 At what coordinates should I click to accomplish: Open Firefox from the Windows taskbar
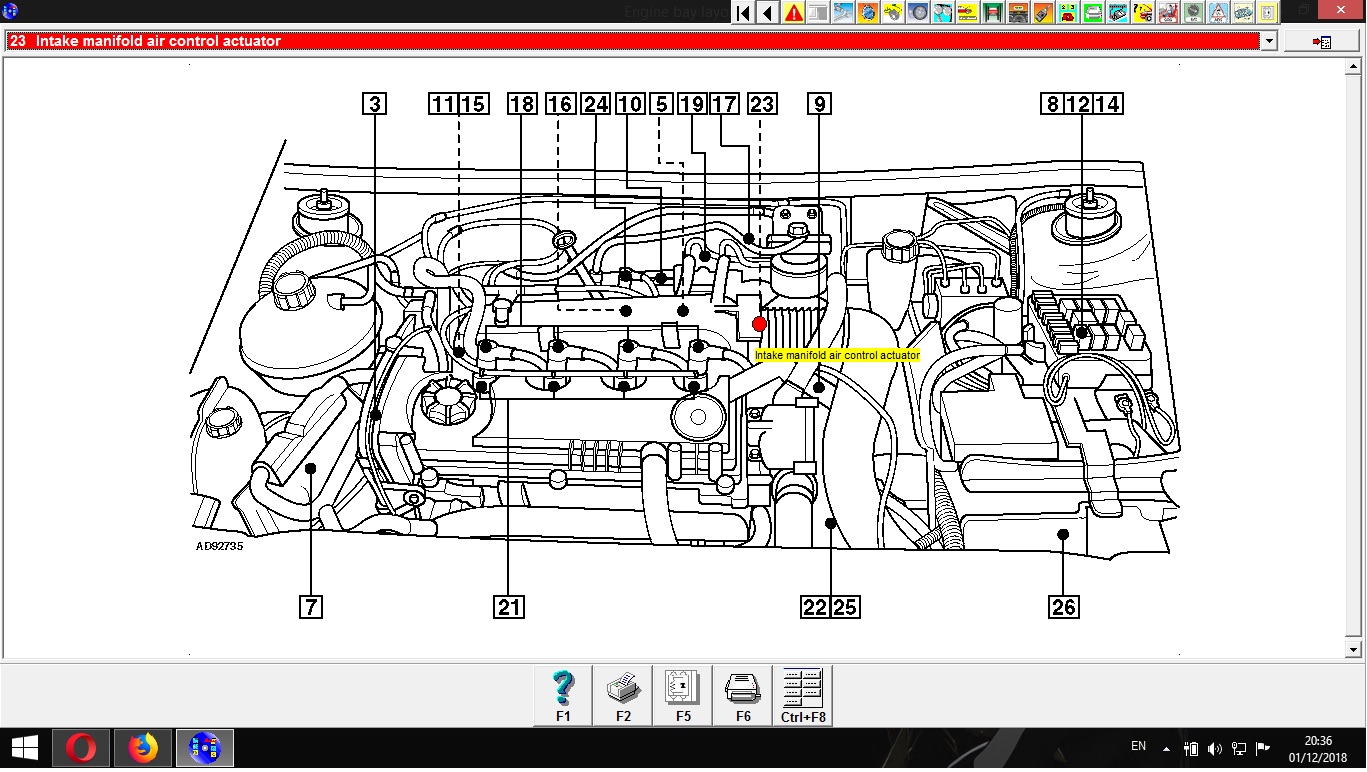pos(144,747)
